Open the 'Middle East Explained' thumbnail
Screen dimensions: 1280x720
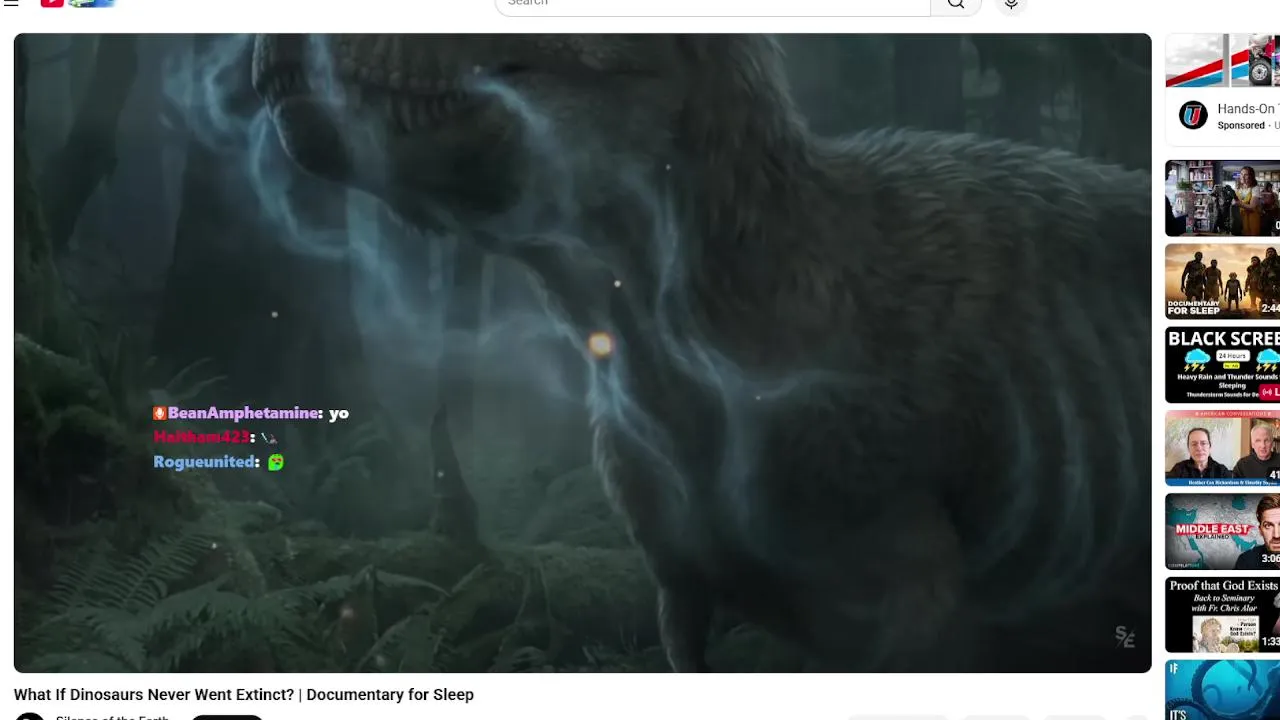tap(1223, 531)
